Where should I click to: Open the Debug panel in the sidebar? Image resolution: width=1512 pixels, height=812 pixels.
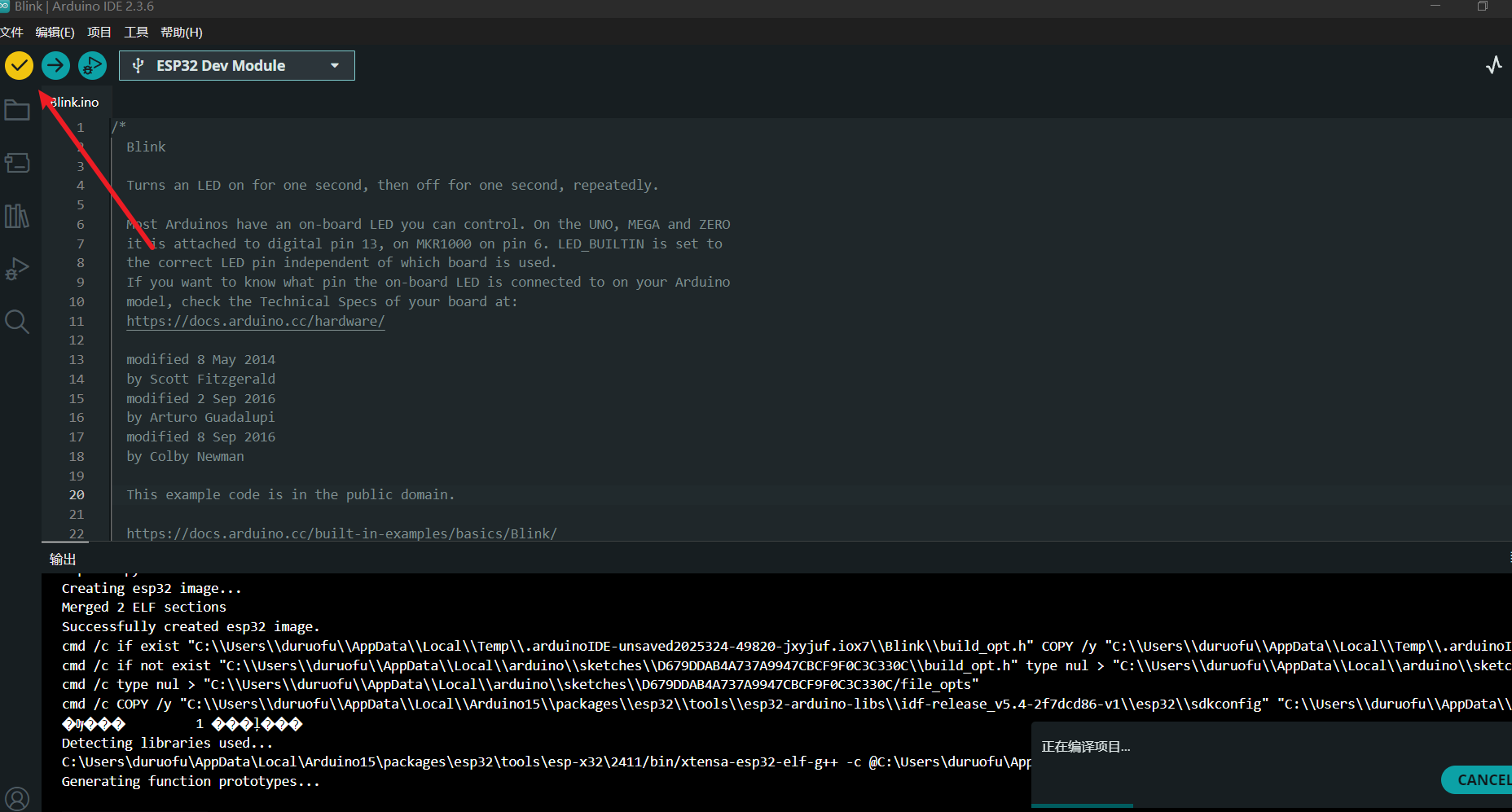[17, 269]
